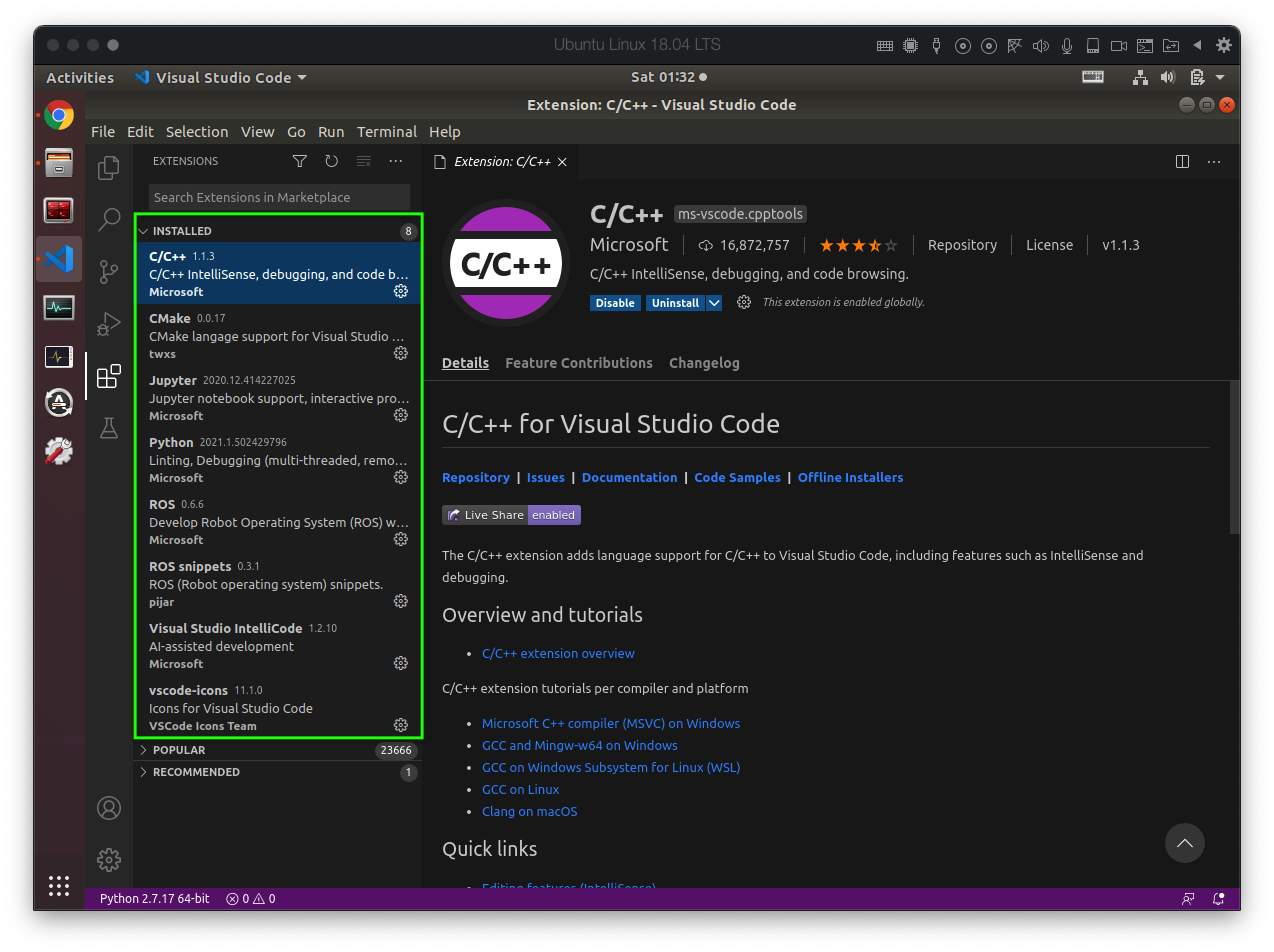The image size is (1274, 952).
Task: Open Manage gear icon in activity bar
Action: pos(109,860)
